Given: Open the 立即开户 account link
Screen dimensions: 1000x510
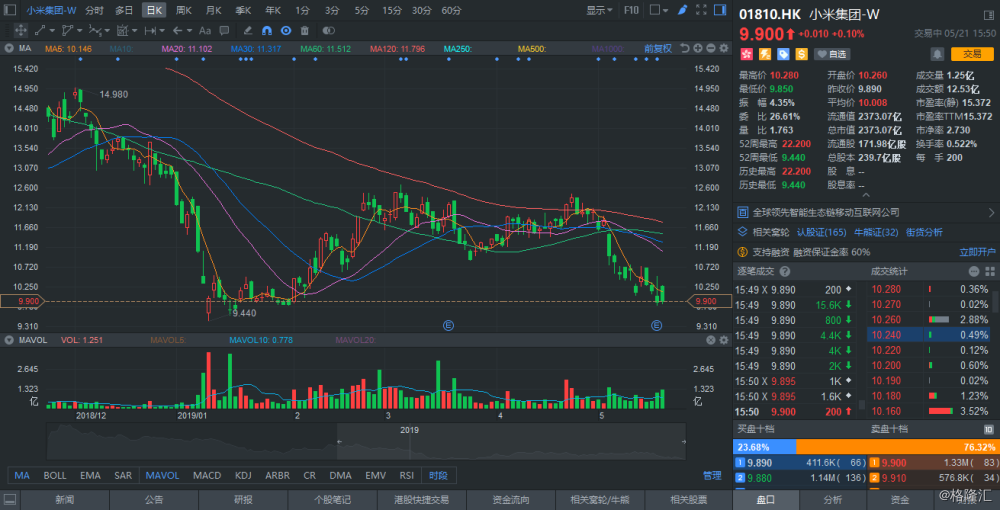Looking at the screenshot, I should coord(977,252).
